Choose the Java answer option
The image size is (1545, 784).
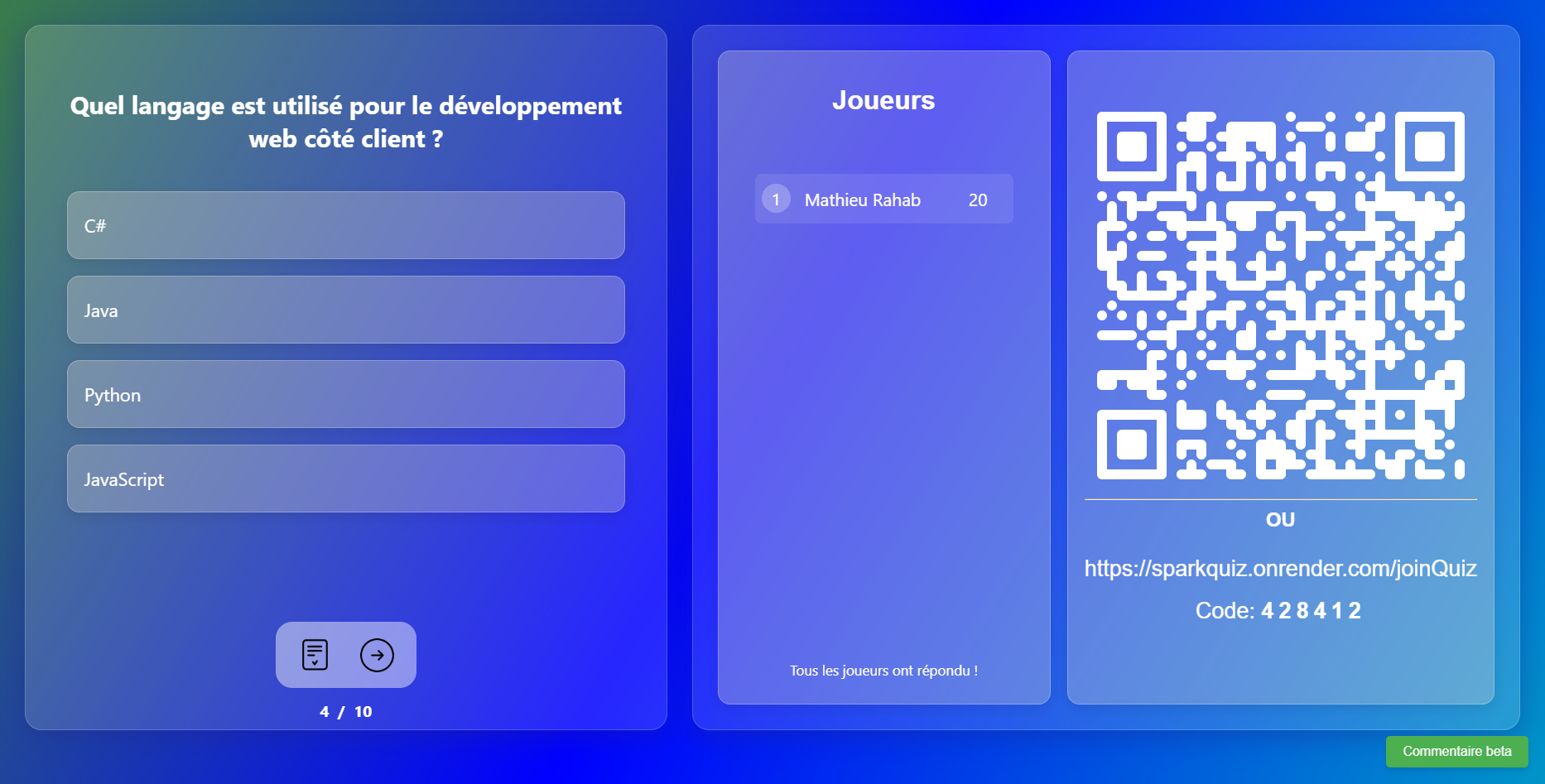[345, 310]
